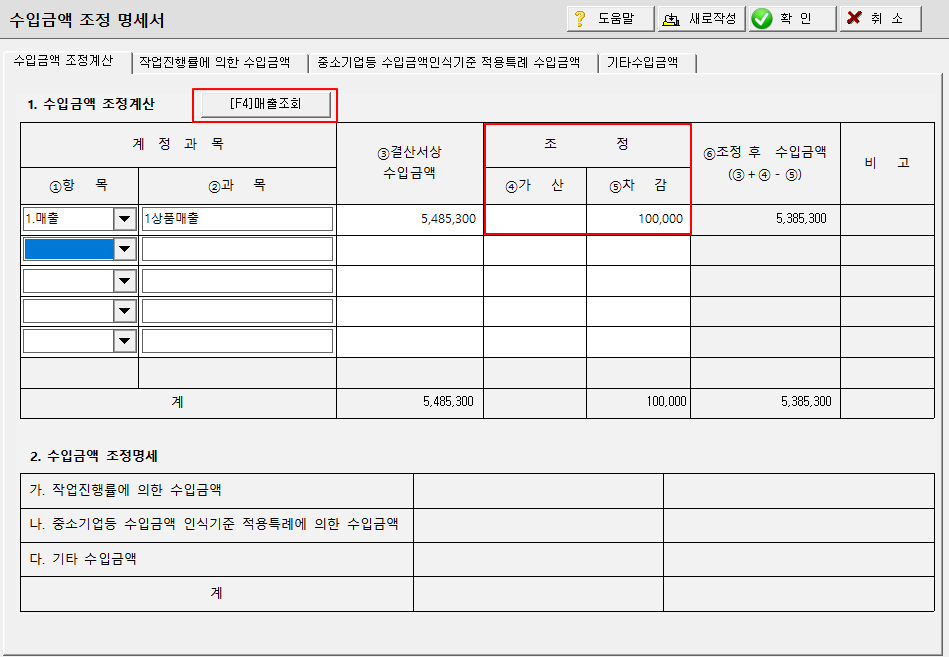Click the empty 가산 cell in 1.매출 row
The height and width of the screenshot is (657, 949).
click(535, 219)
